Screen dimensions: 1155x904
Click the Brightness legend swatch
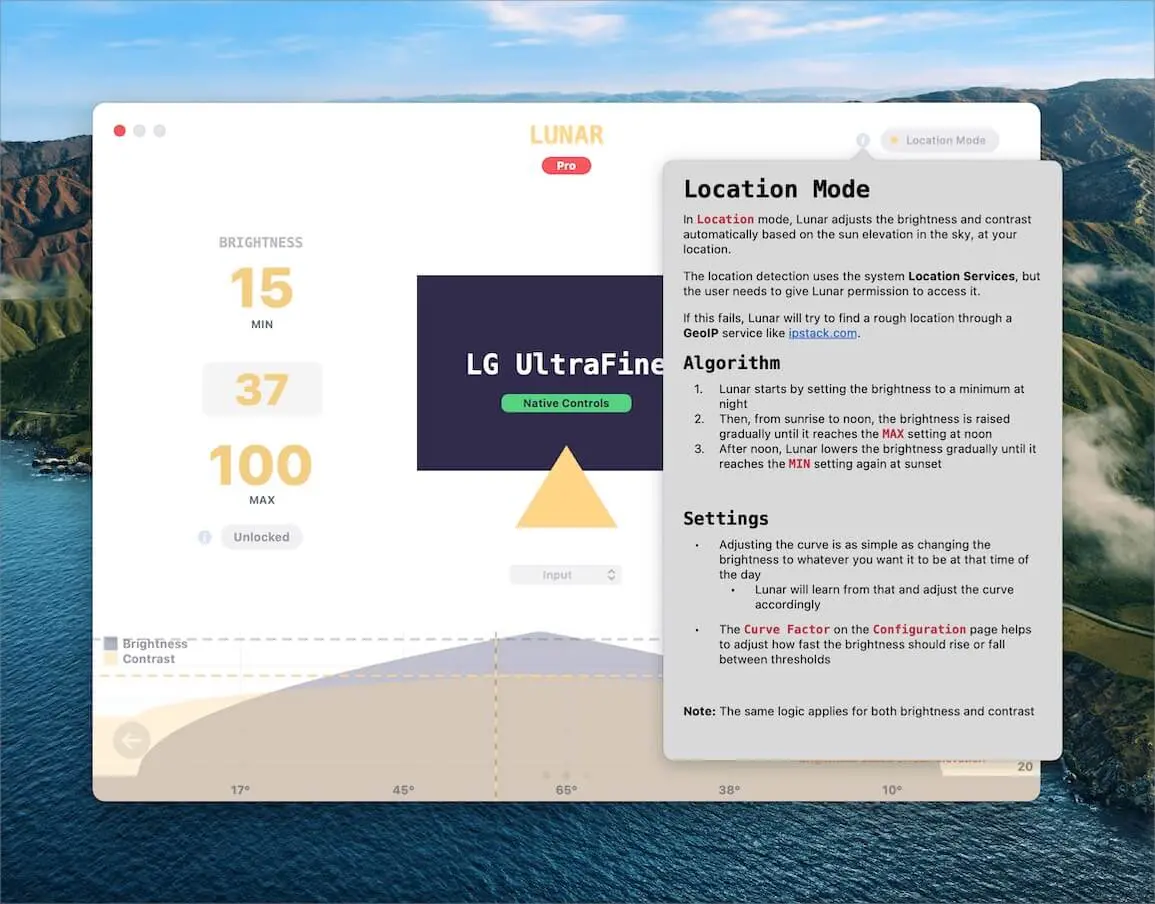pos(110,643)
